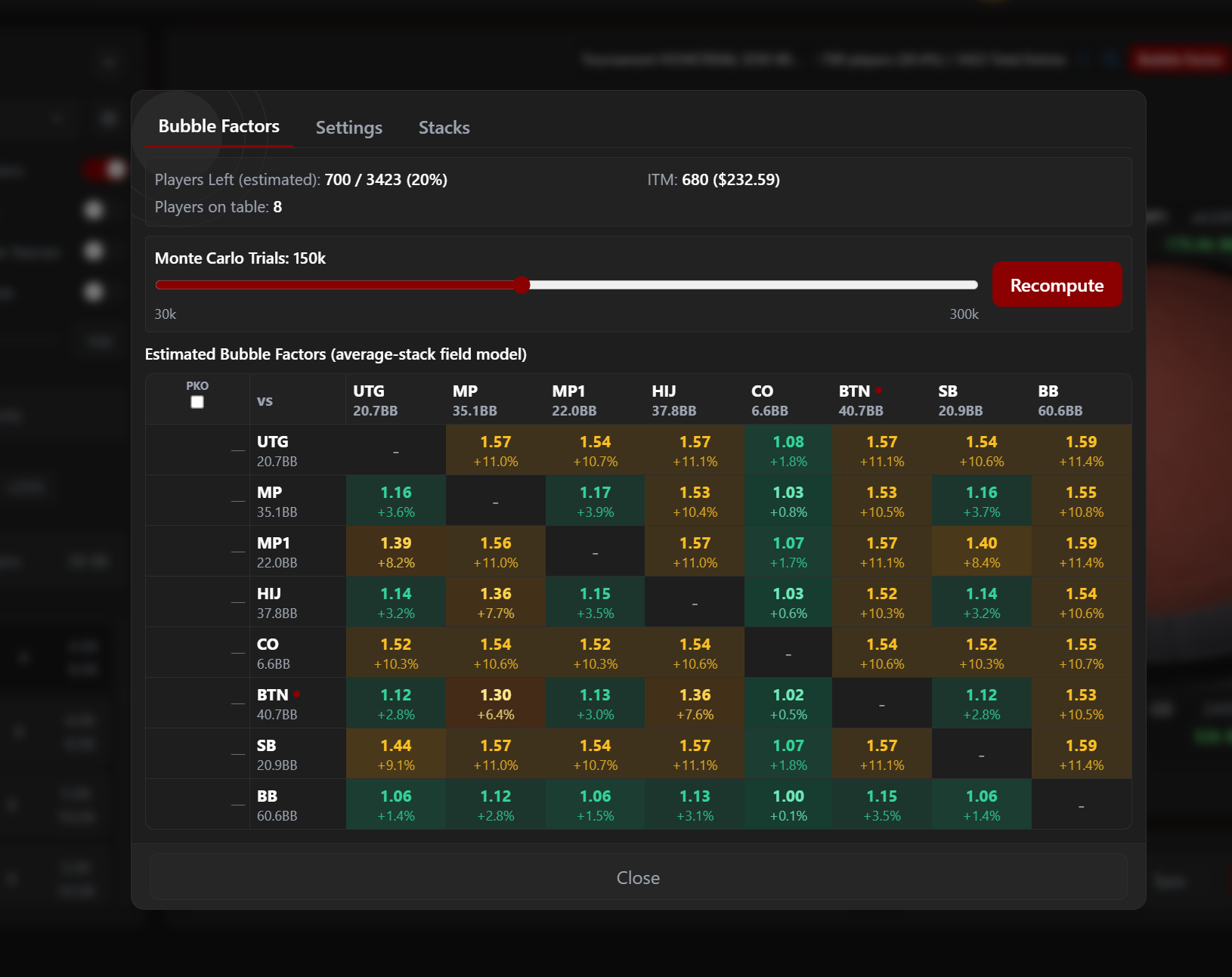The height and width of the screenshot is (977, 1232).
Task: Click the red dealer dot next to BTN column header
Action: (x=879, y=390)
